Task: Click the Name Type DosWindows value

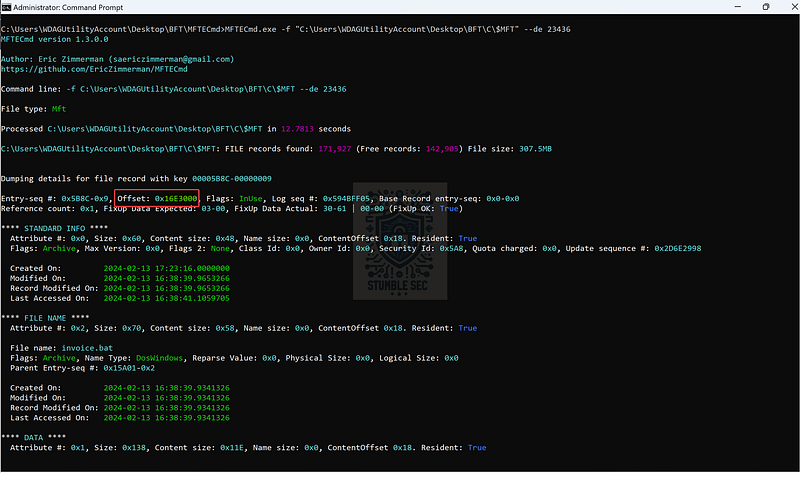Action: 159,358
